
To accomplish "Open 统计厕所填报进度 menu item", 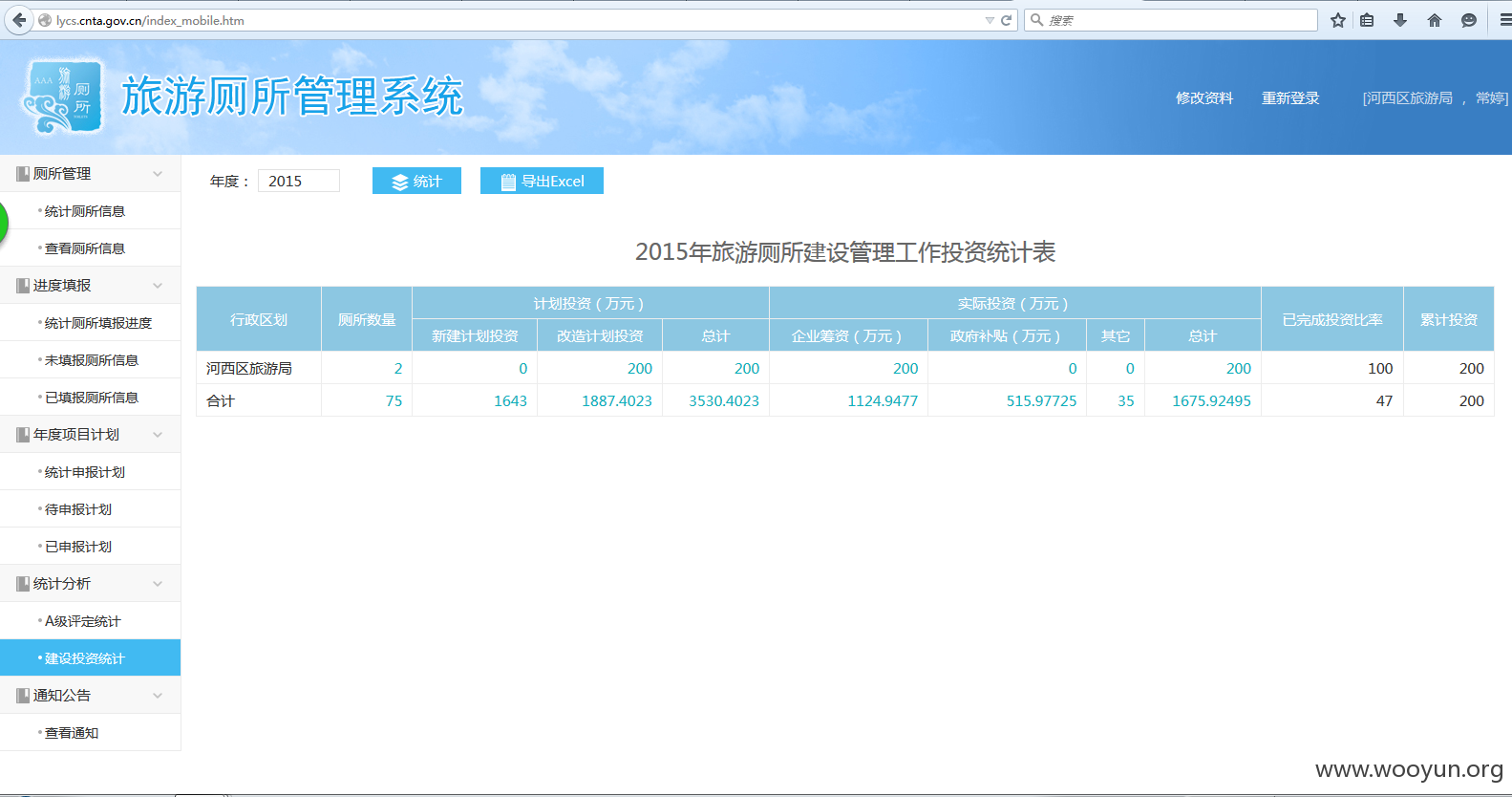I will (90, 323).
